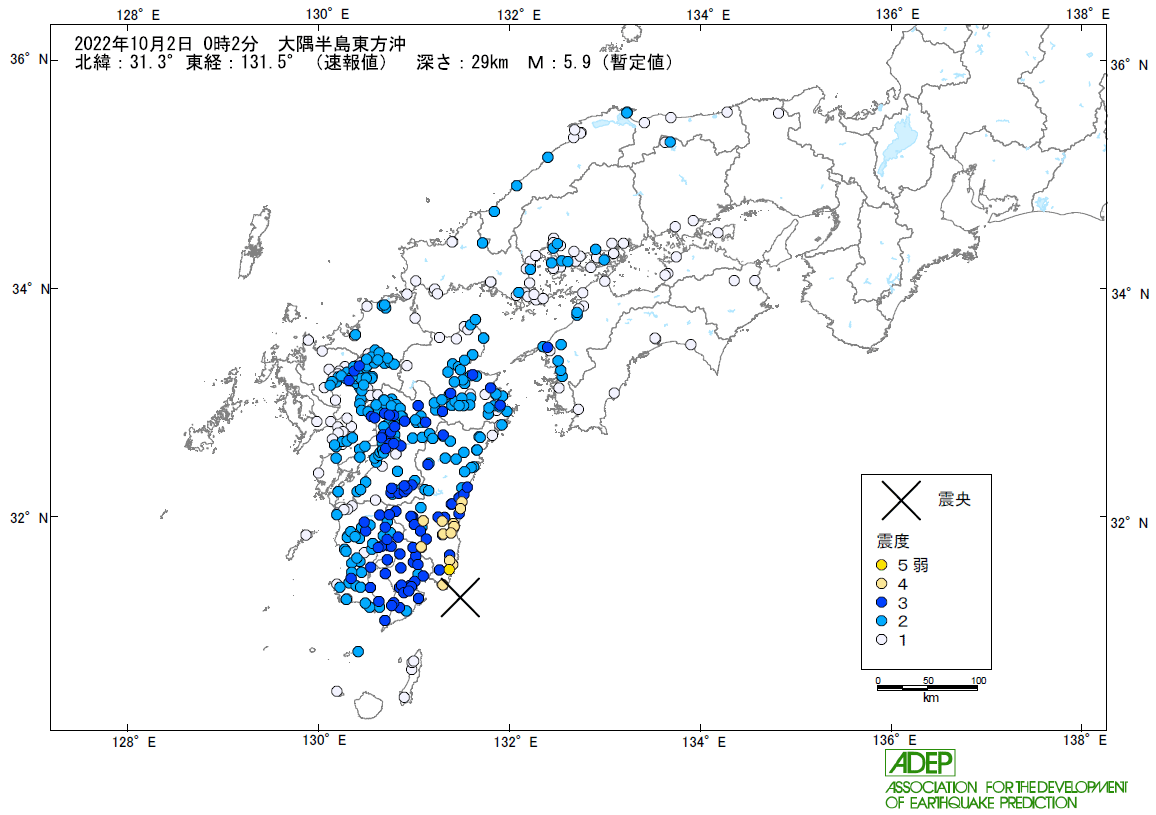Select the intensity 4 legend dot
Viewport: 1156px width, 815px height.
882,583
